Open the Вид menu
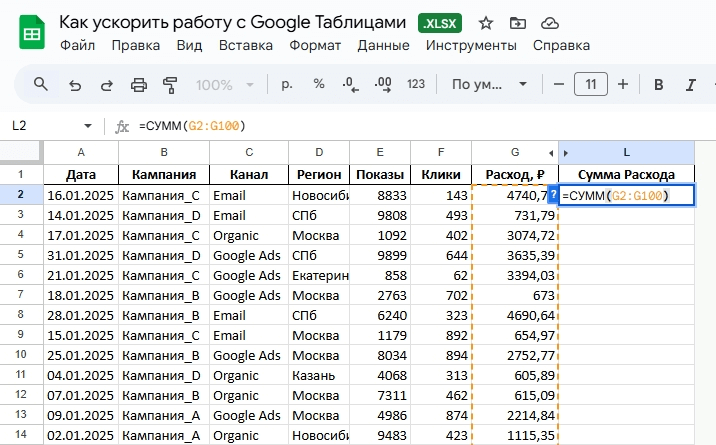This screenshot has height=445, width=716. (189, 46)
